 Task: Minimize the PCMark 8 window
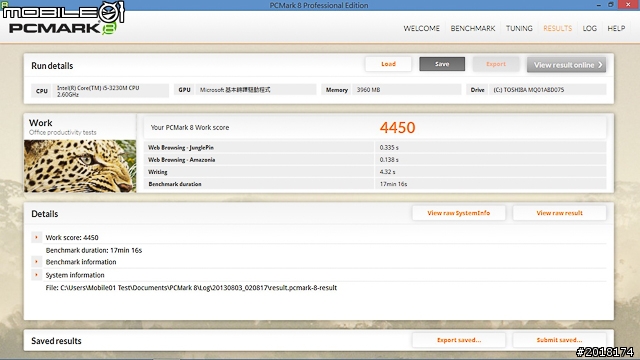pyautogui.click(x=598, y=5)
